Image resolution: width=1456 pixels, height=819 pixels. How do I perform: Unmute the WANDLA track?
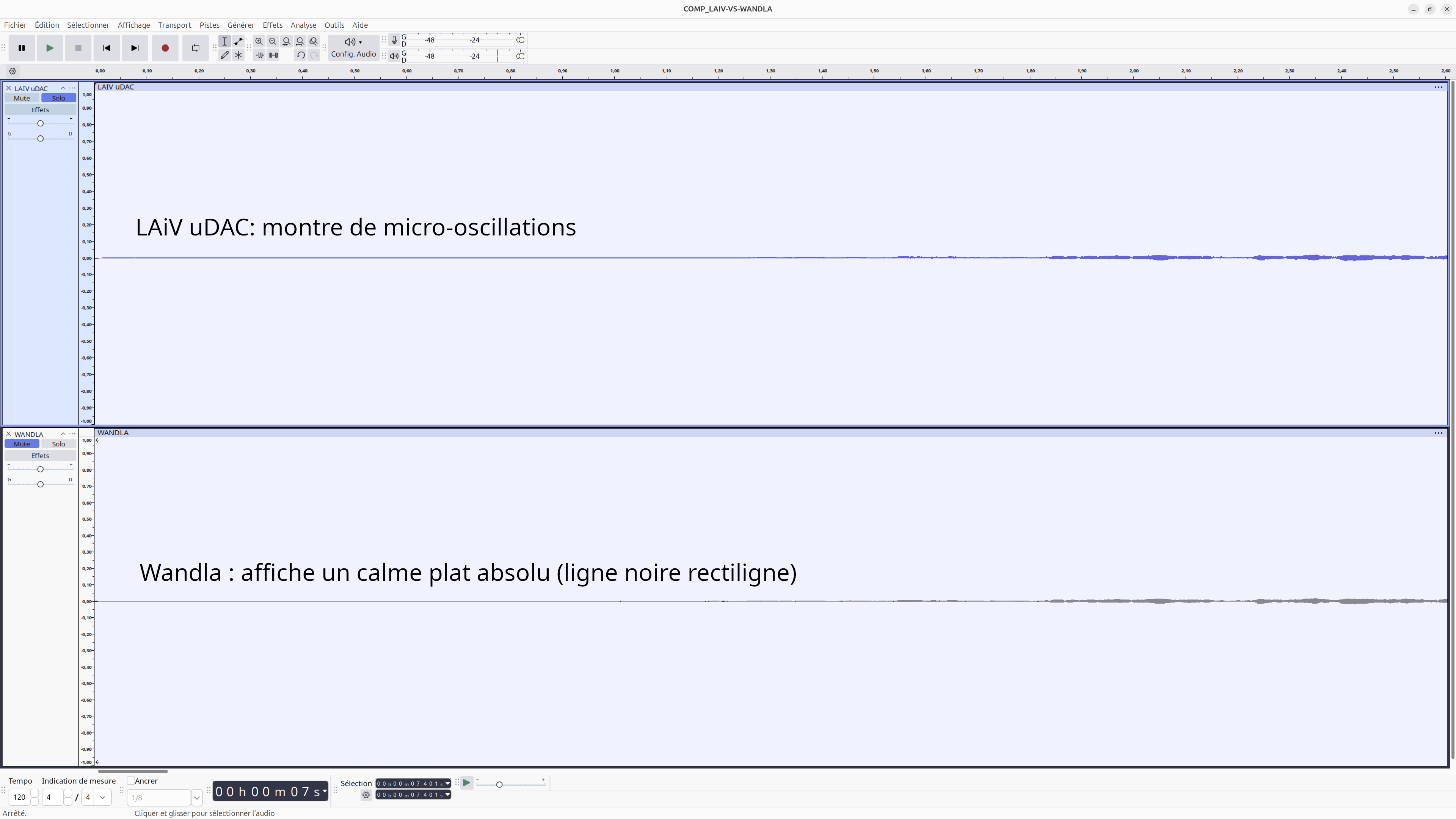[x=22, y=444]
